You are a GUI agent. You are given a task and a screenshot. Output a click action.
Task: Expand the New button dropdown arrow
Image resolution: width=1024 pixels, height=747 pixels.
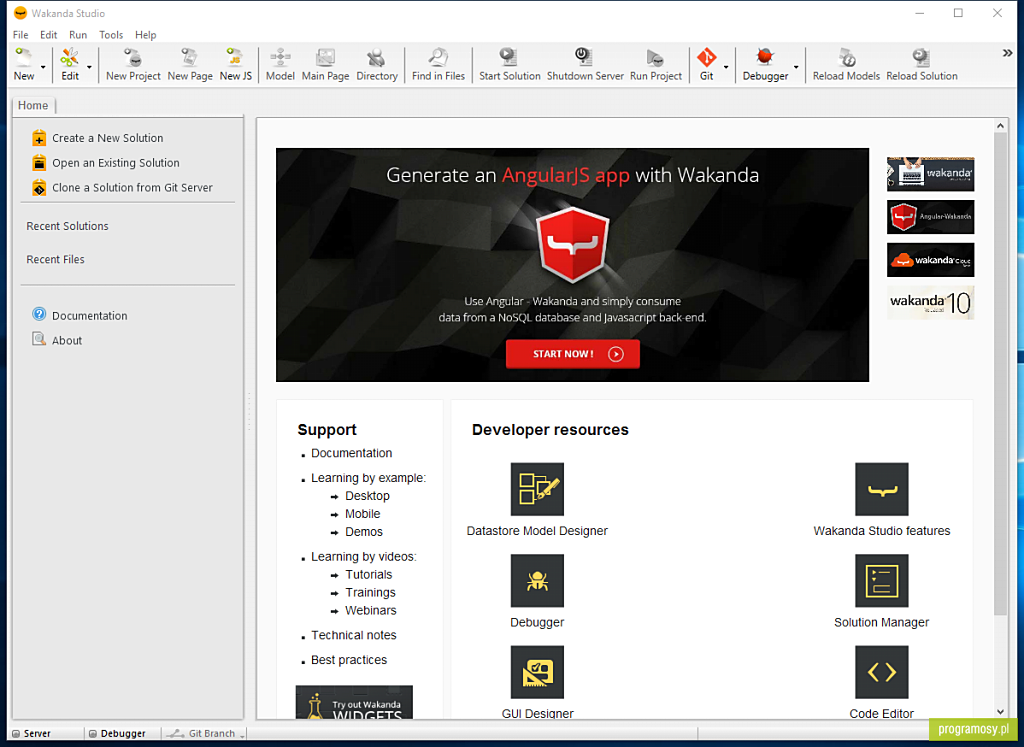[x=43, y=67]
